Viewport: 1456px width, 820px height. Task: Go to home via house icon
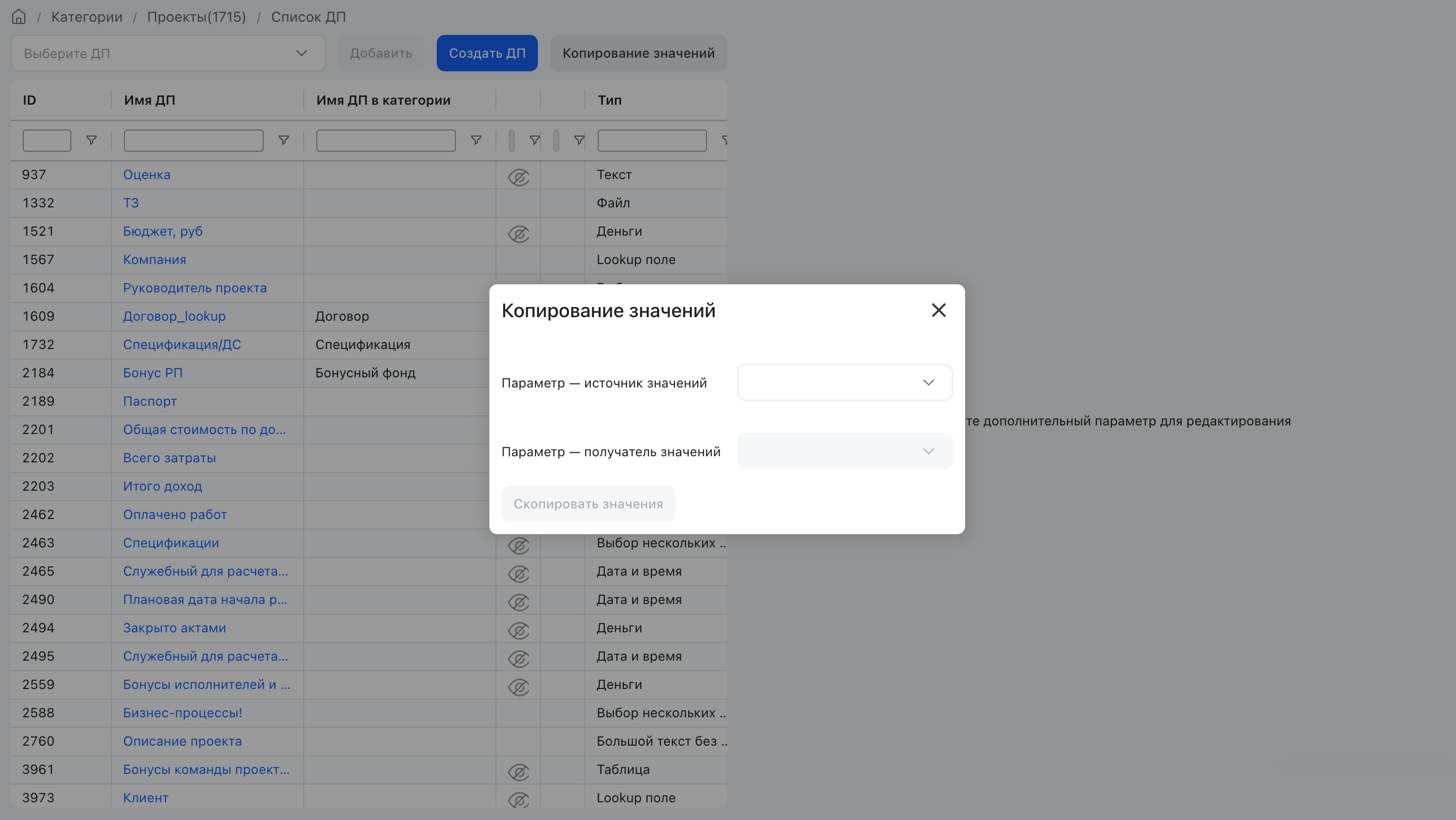tap(19, 17)
